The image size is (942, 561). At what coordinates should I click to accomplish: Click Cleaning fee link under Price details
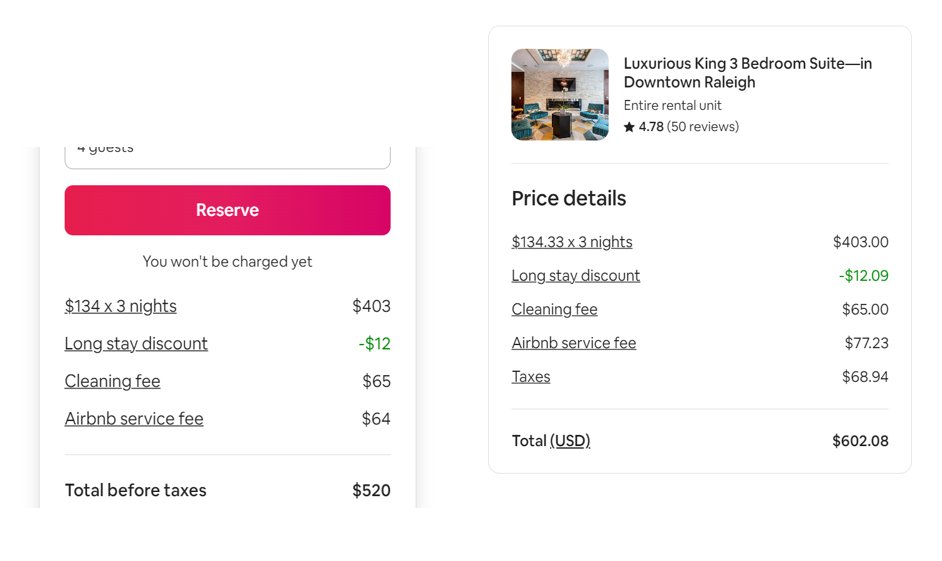554,310
